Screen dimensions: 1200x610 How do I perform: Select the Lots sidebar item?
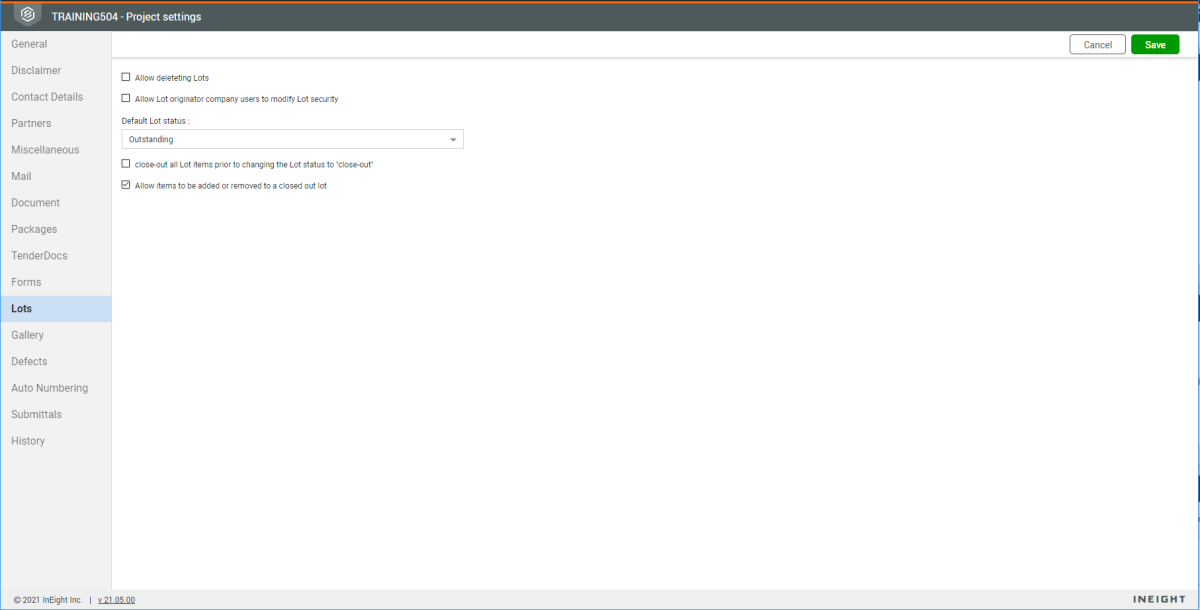[56, 309]
